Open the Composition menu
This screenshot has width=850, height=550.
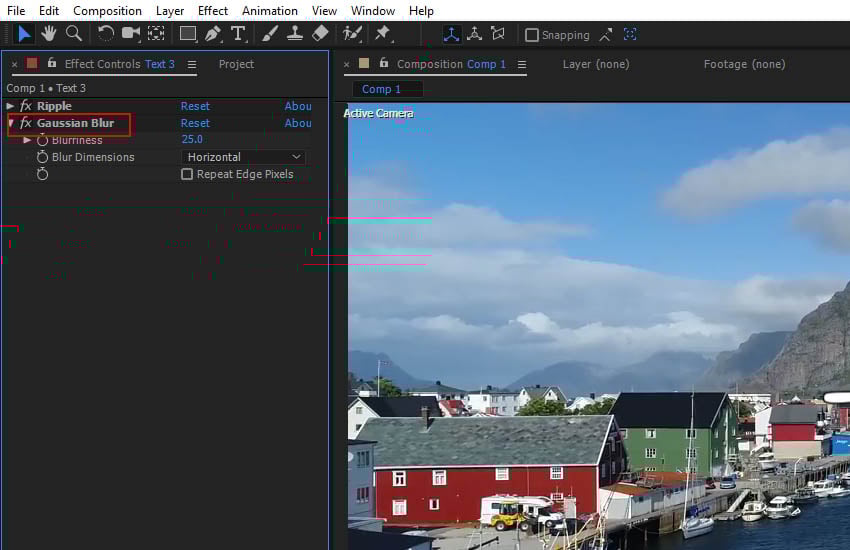[107, 11]
